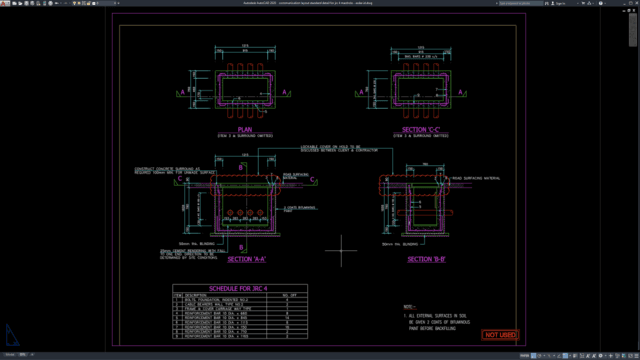Toggle the first highlighted drafting mode in status bar
The height and width of the screenshot is (360, 640).
(533, 356)
